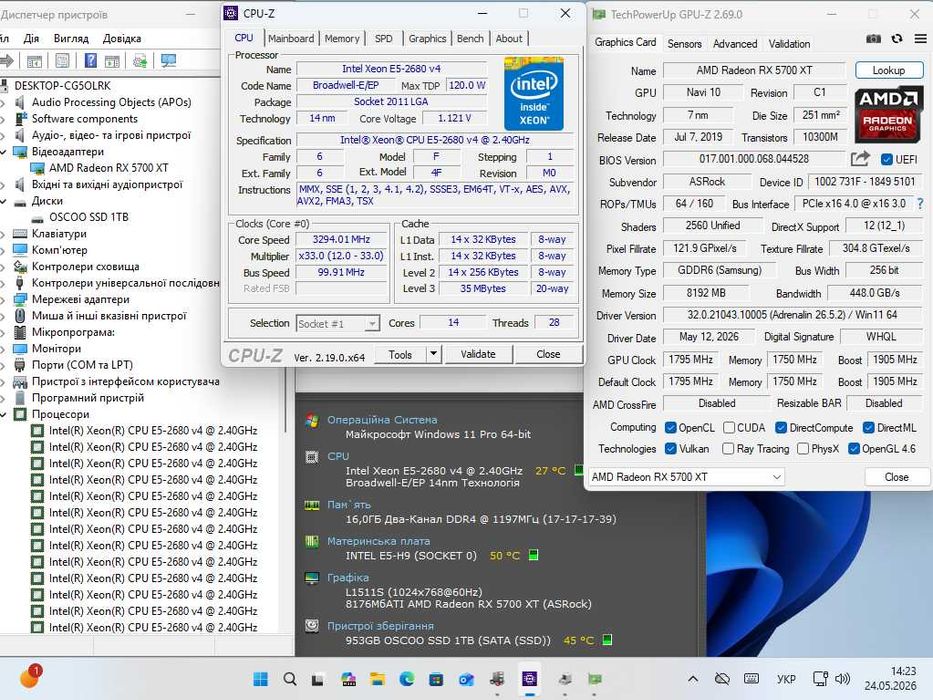Click the Tools button in CPU-Z
Image resolution: width=933 pixels, height=700 pixels.
(x=400, y=354)
